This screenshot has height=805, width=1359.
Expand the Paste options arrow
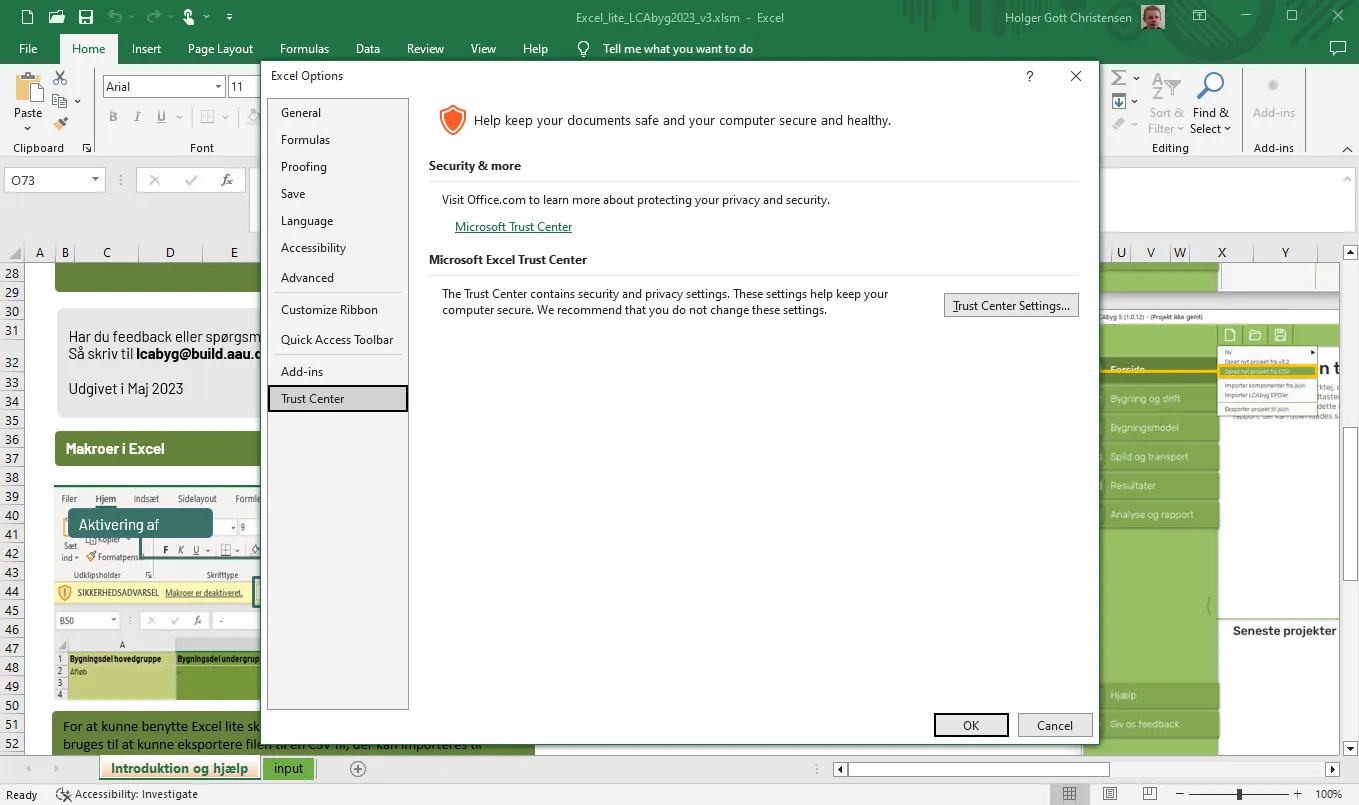[28, 127]
